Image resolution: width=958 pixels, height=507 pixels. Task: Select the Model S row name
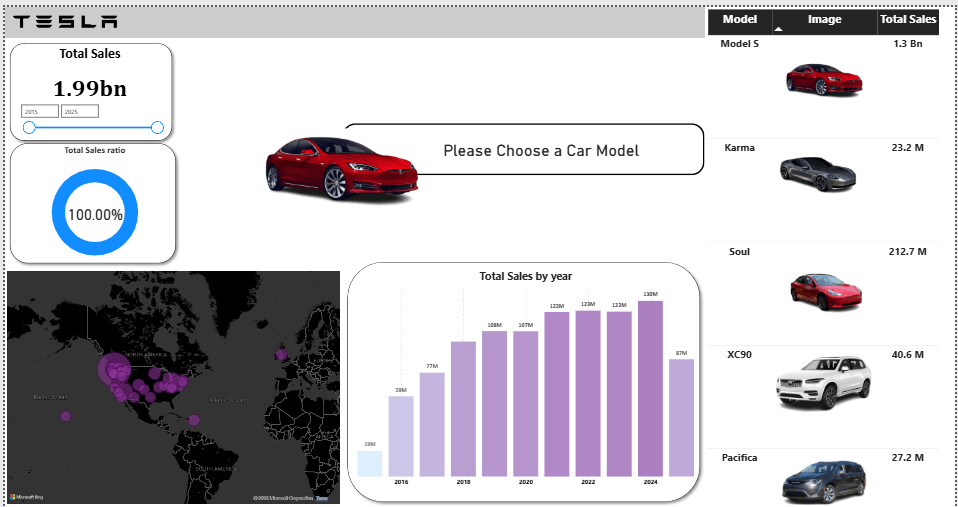(x=739, y=43)
